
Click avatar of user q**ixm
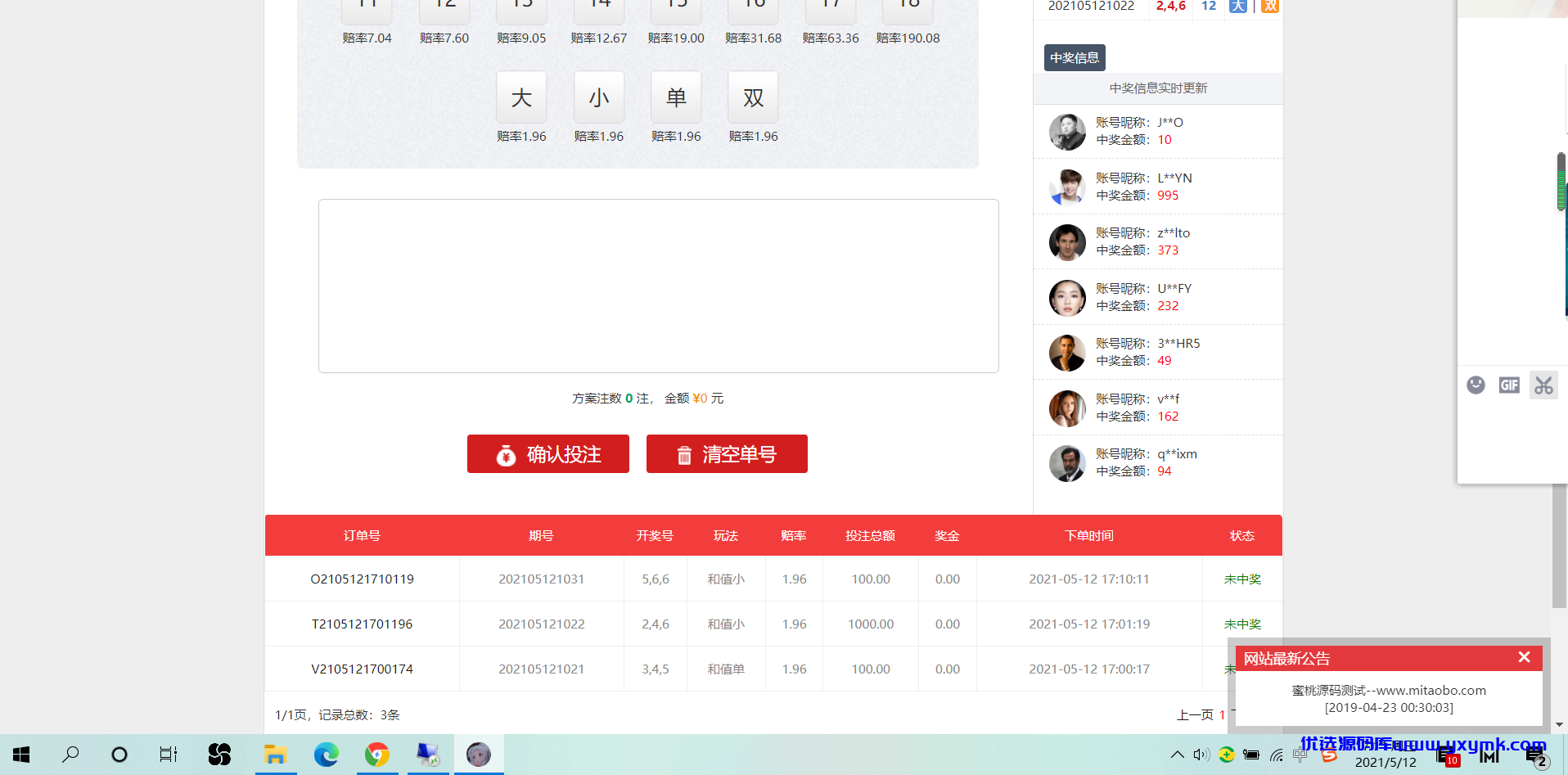pyautogui.click(x=1067, y=463)
